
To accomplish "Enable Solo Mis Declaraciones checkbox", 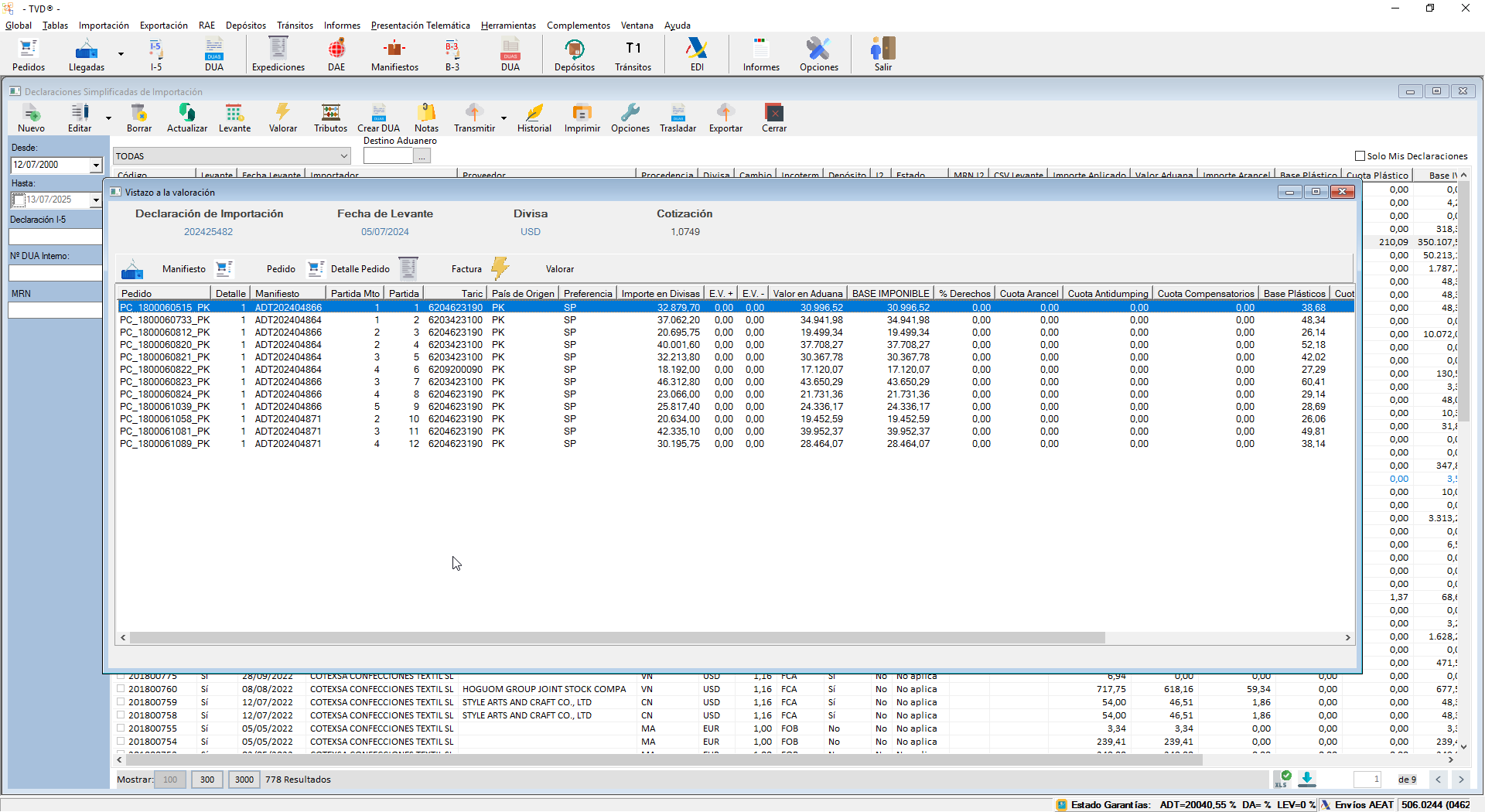I will (1360, 156).
